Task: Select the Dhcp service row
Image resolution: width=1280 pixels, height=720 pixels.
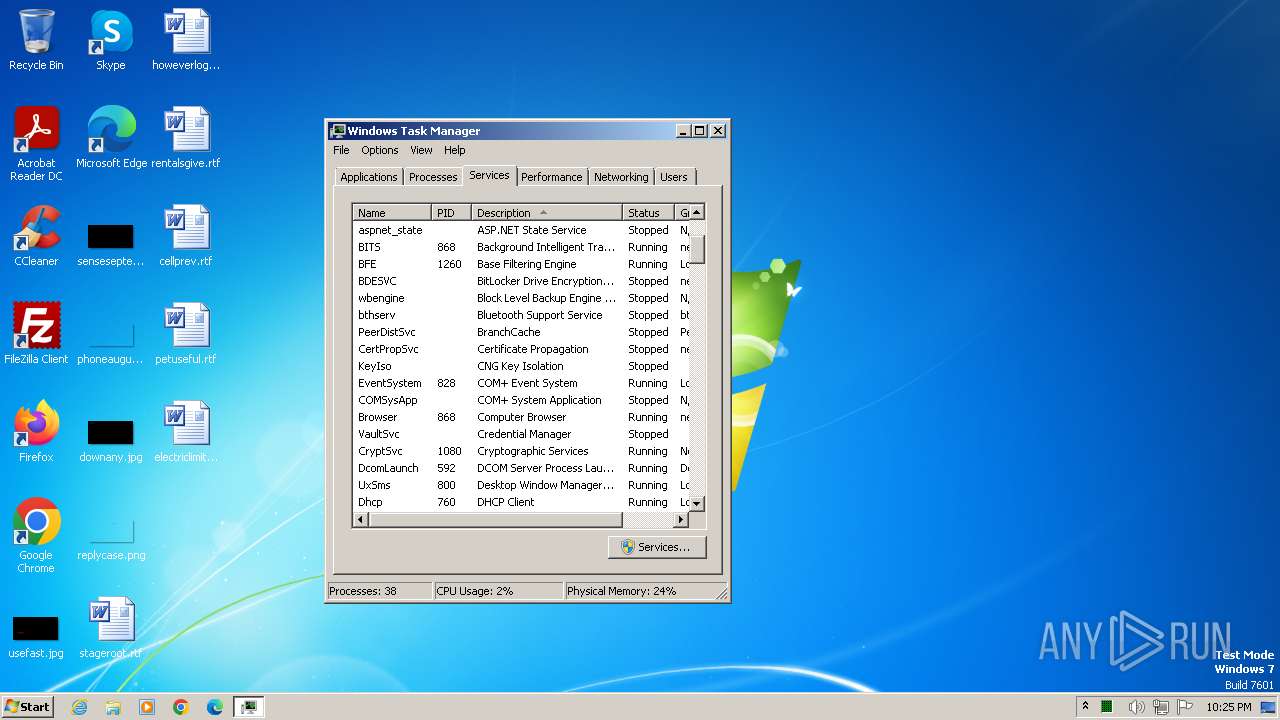Action: tap(521, 502)
